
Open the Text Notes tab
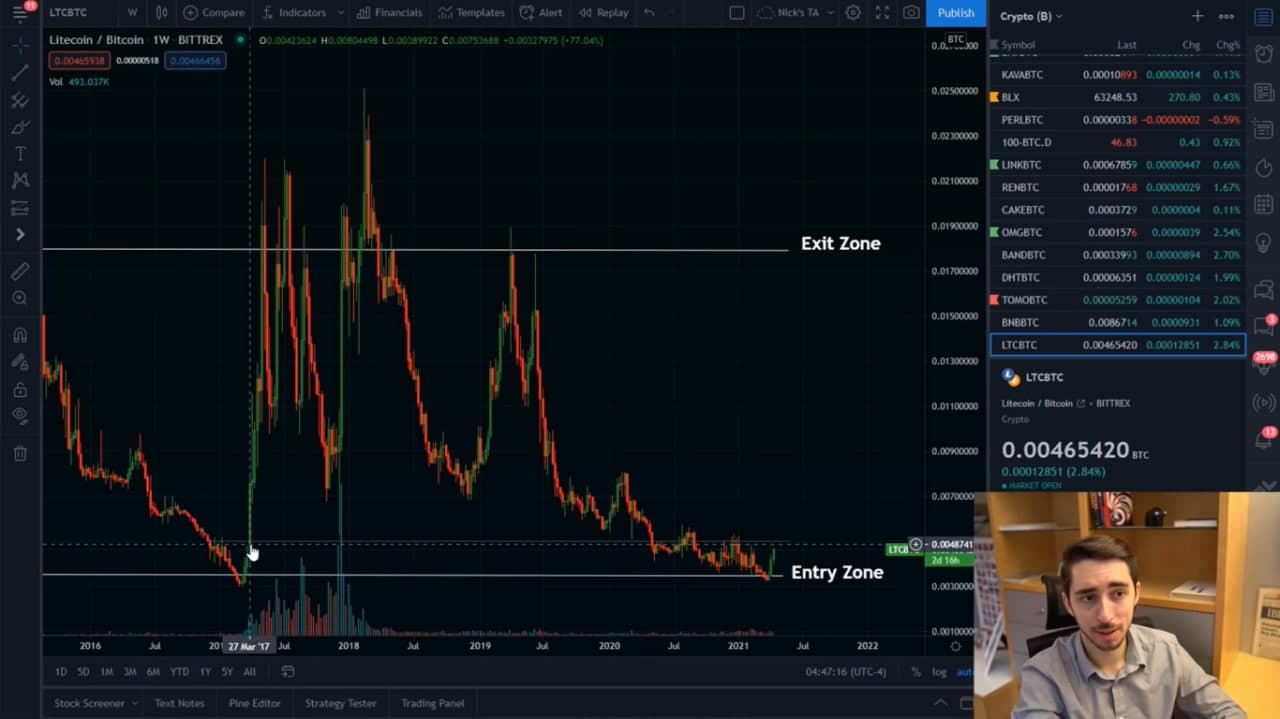[179, 703]
